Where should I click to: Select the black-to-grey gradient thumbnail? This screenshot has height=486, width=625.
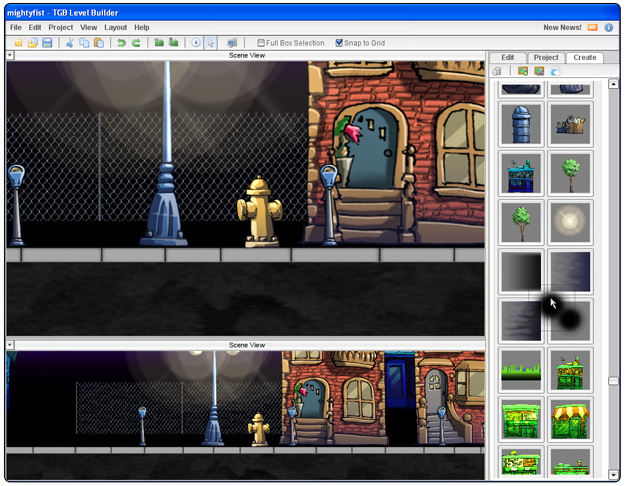(521, 272)
